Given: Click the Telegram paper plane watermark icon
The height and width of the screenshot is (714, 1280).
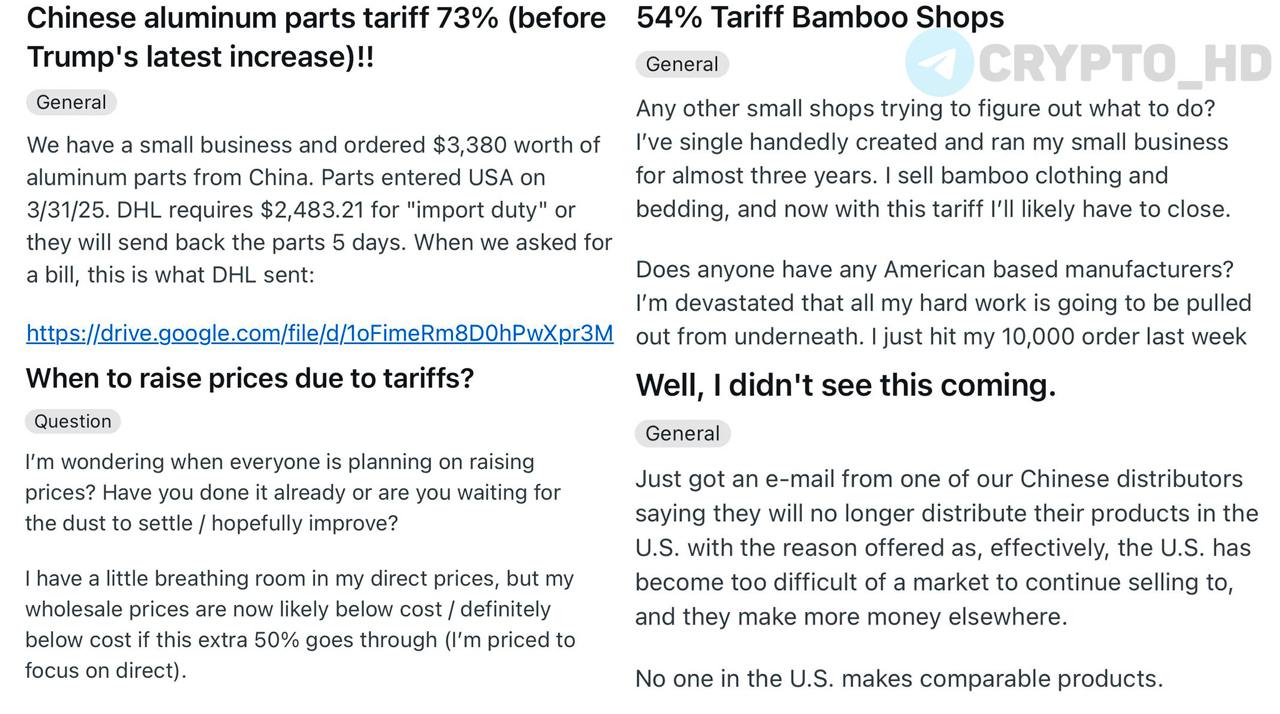Looking at the screenshot, I should (x=939, y=62).
